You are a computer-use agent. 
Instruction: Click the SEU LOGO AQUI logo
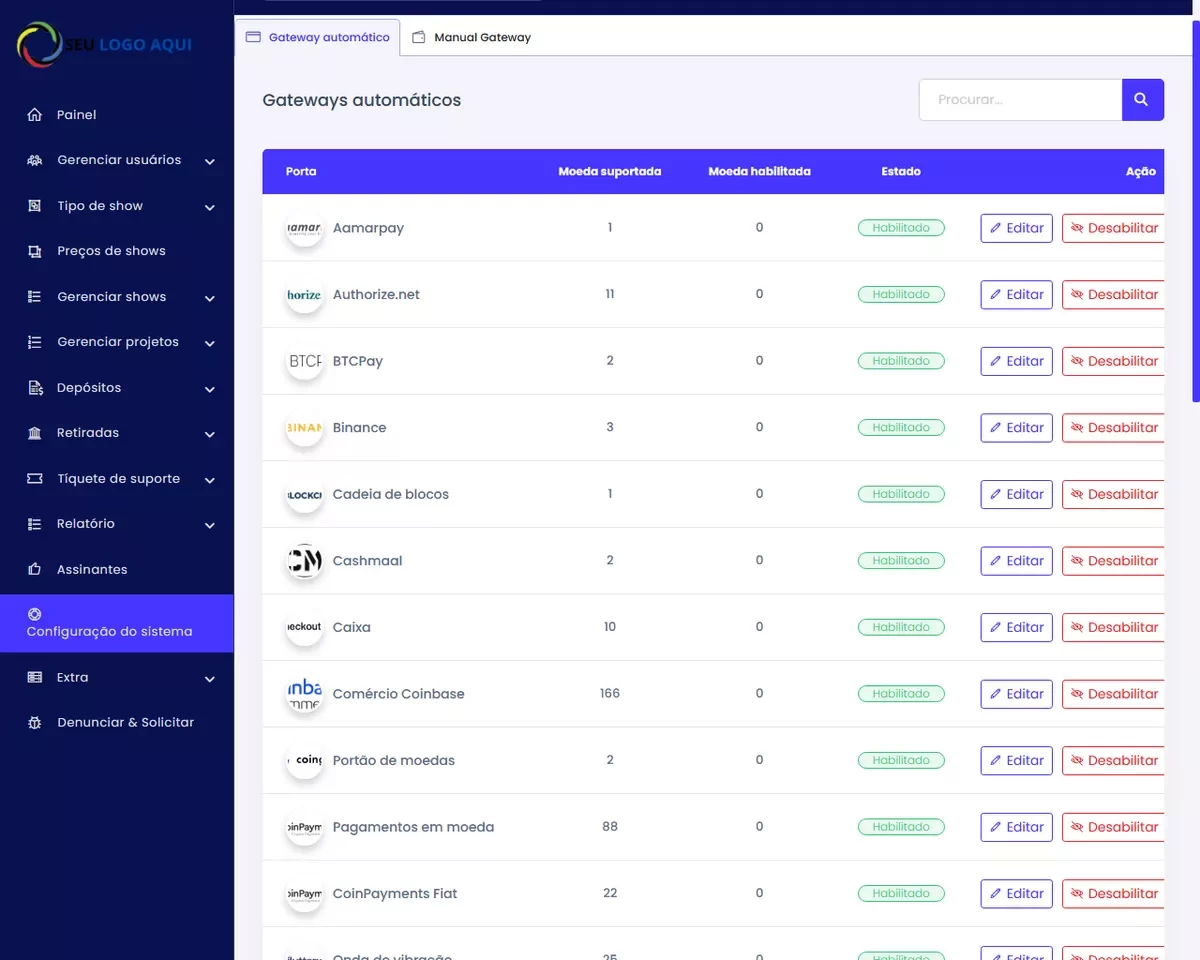(104, 45)
